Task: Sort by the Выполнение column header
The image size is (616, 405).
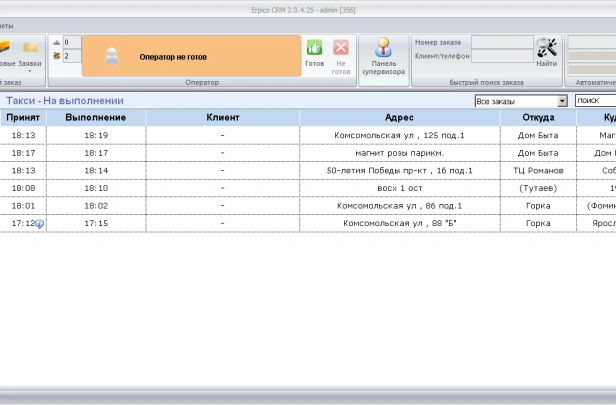Action: (x=96, y=118)
